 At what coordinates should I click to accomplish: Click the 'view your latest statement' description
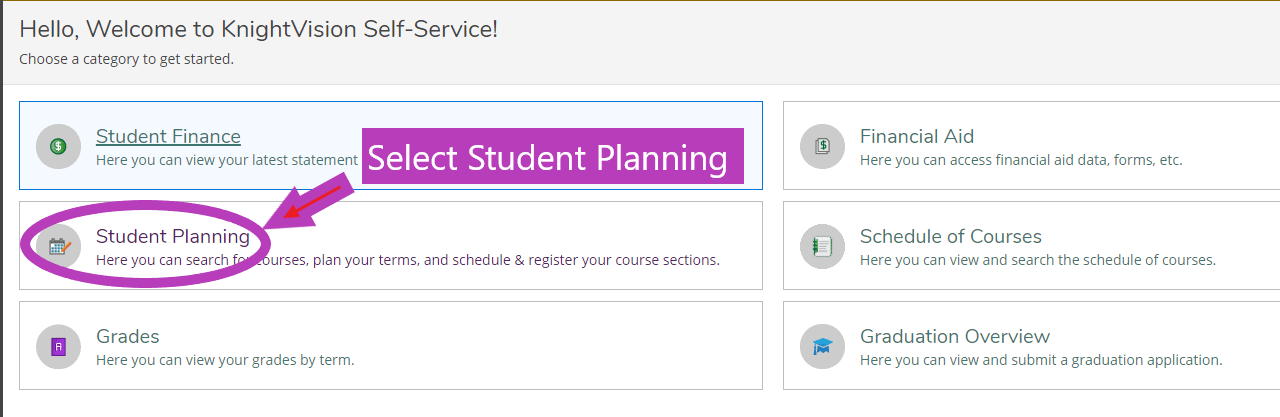(x=227, y=160)
